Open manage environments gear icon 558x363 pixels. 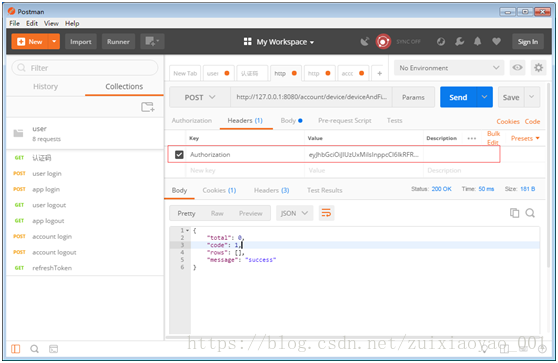click(538, 68)
